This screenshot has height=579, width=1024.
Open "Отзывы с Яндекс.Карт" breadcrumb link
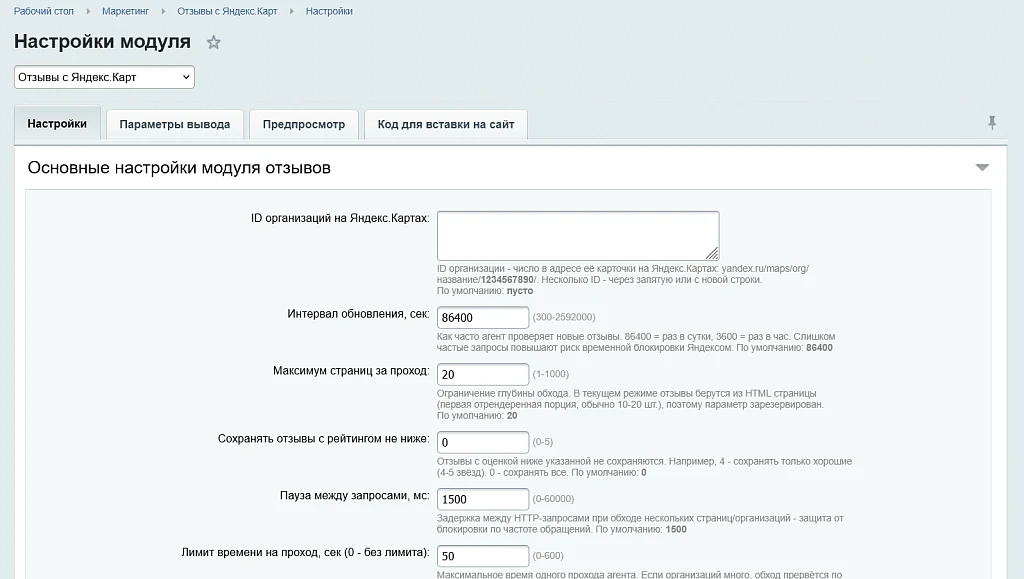coord(227,11)
